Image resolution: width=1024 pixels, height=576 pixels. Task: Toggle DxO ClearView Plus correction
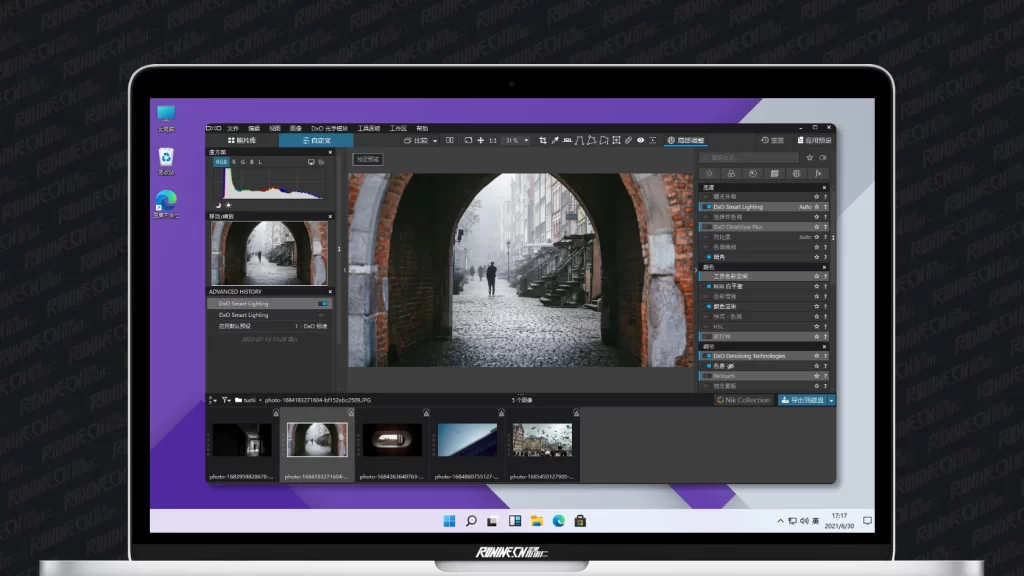click(x=707, y=227)
